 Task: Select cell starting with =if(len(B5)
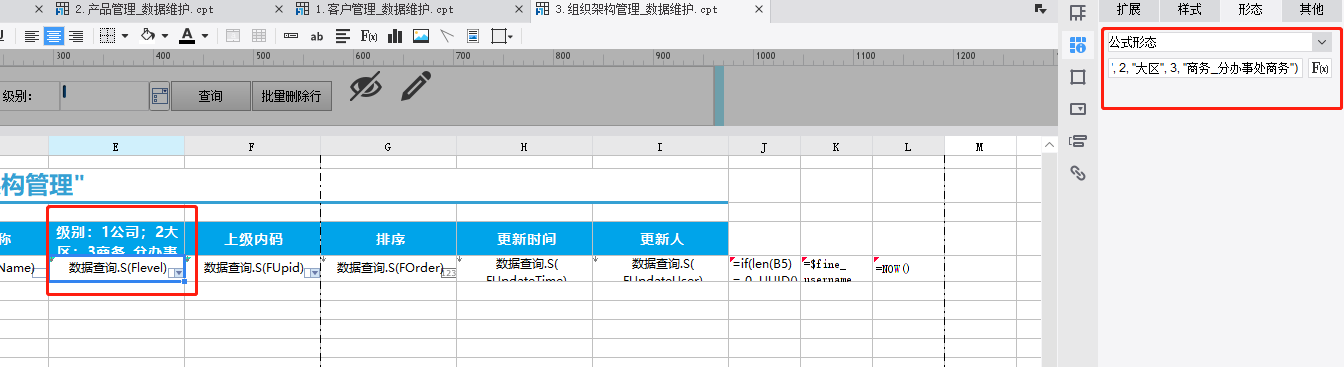point(764,268)
